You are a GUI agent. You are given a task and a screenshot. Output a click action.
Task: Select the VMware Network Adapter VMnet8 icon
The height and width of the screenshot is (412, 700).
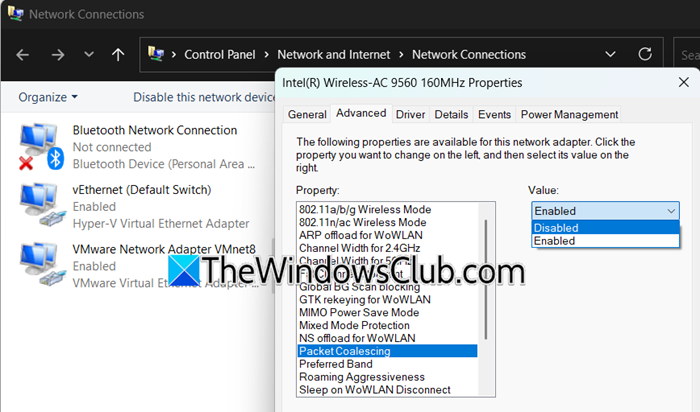[41, 262]
